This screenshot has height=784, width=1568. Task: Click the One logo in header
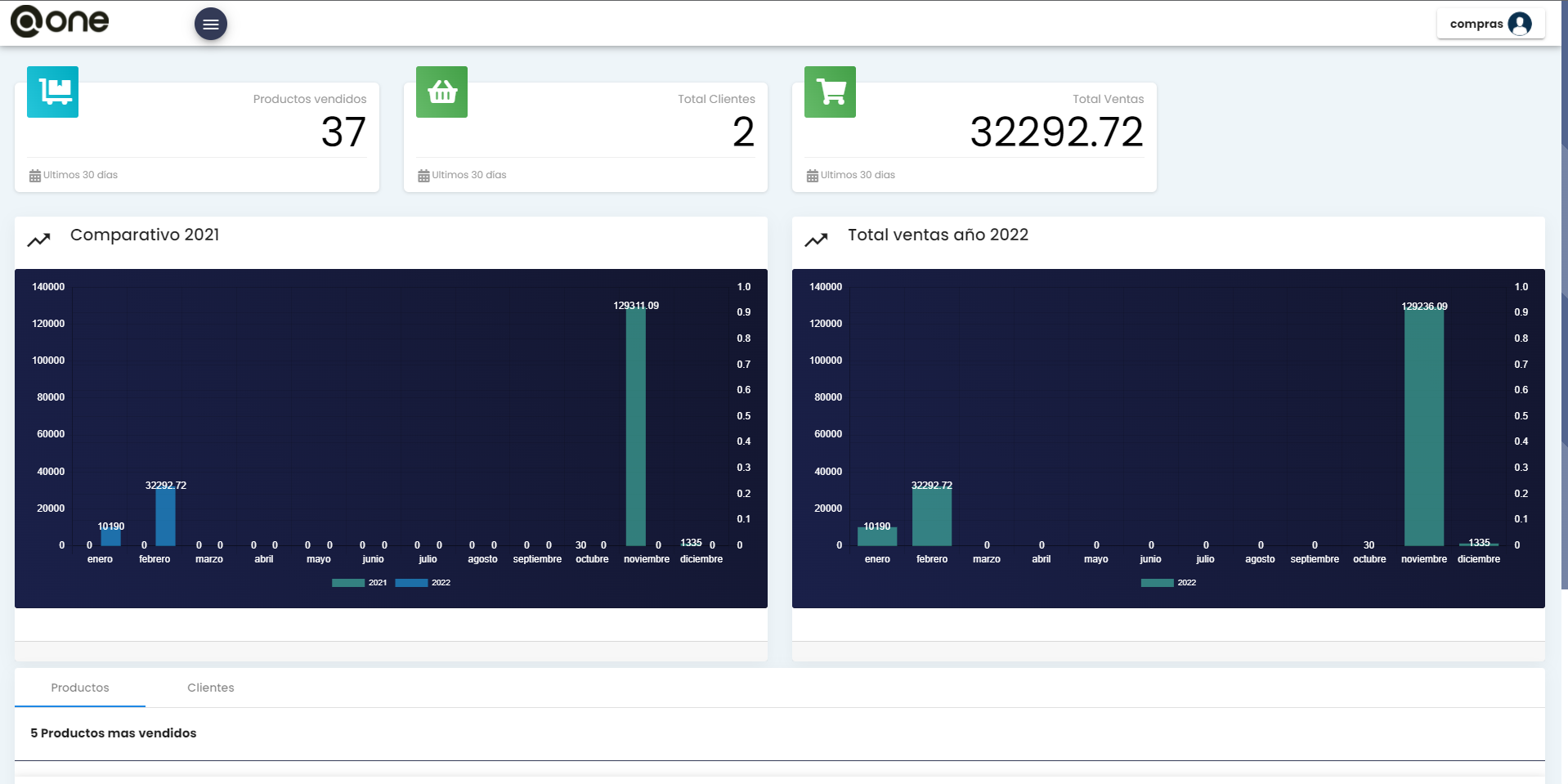[x=60, y=21]
